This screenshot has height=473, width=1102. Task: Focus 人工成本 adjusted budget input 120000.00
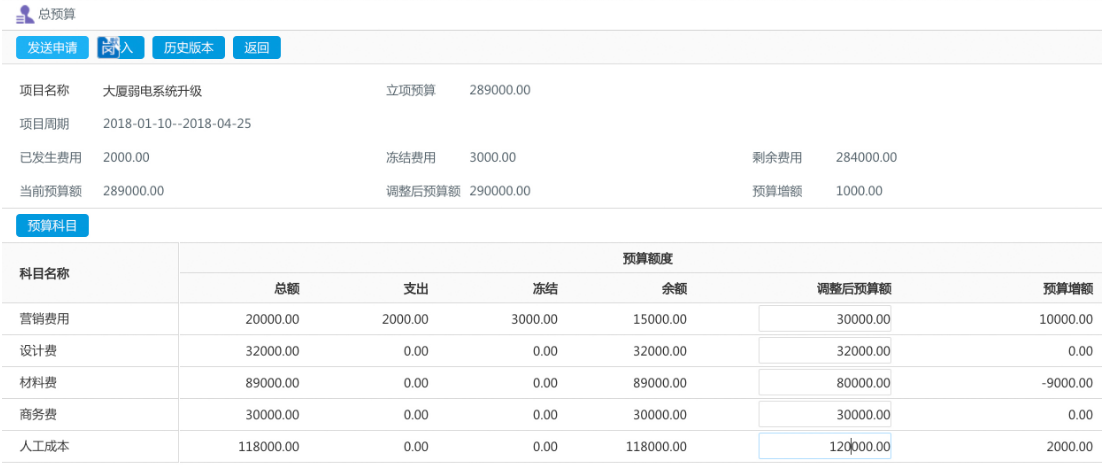coord(824,446)
